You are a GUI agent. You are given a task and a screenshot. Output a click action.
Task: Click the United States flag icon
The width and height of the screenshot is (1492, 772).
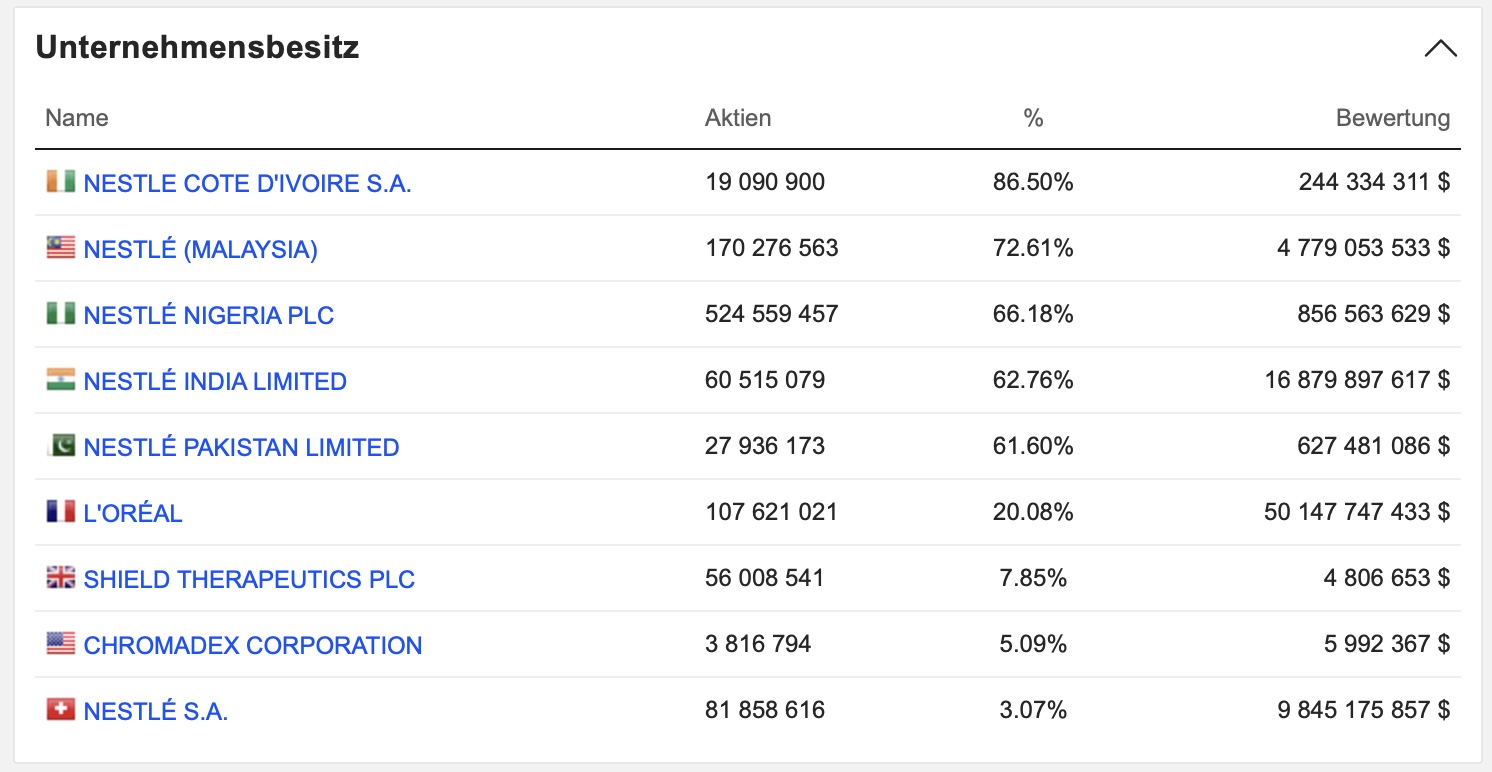coord(61,644)
